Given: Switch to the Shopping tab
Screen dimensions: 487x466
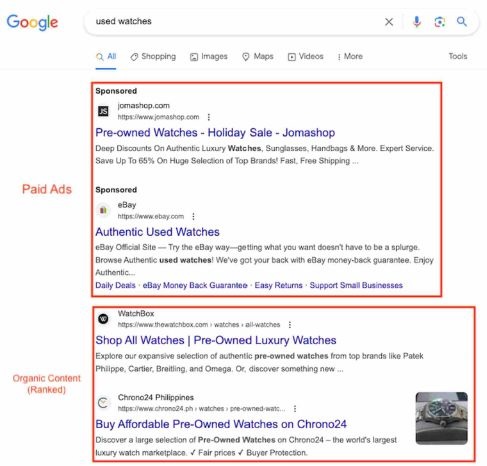Looking at the screenshot, I should (153, 57).
